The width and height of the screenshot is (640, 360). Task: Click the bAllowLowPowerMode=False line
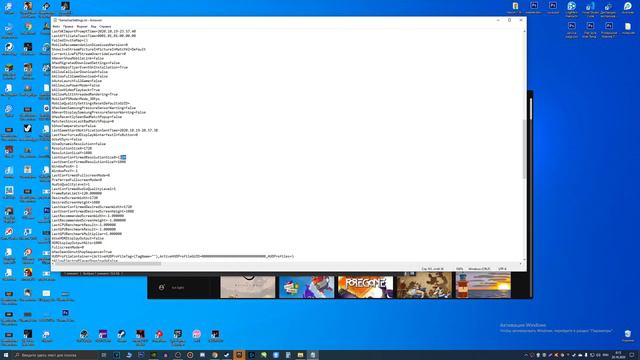pos(76,85)
